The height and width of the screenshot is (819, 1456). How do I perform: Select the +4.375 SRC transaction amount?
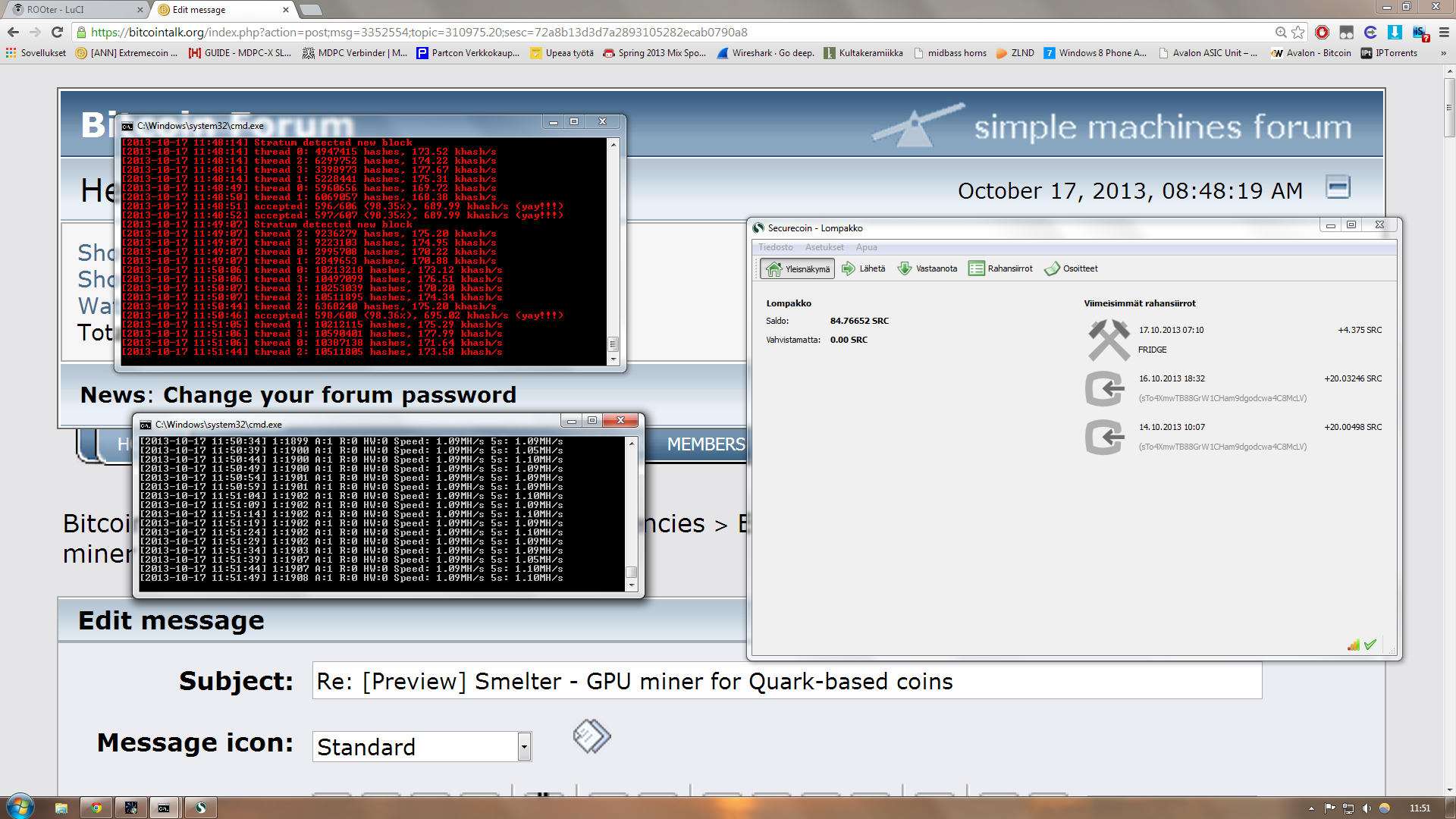1360,330
